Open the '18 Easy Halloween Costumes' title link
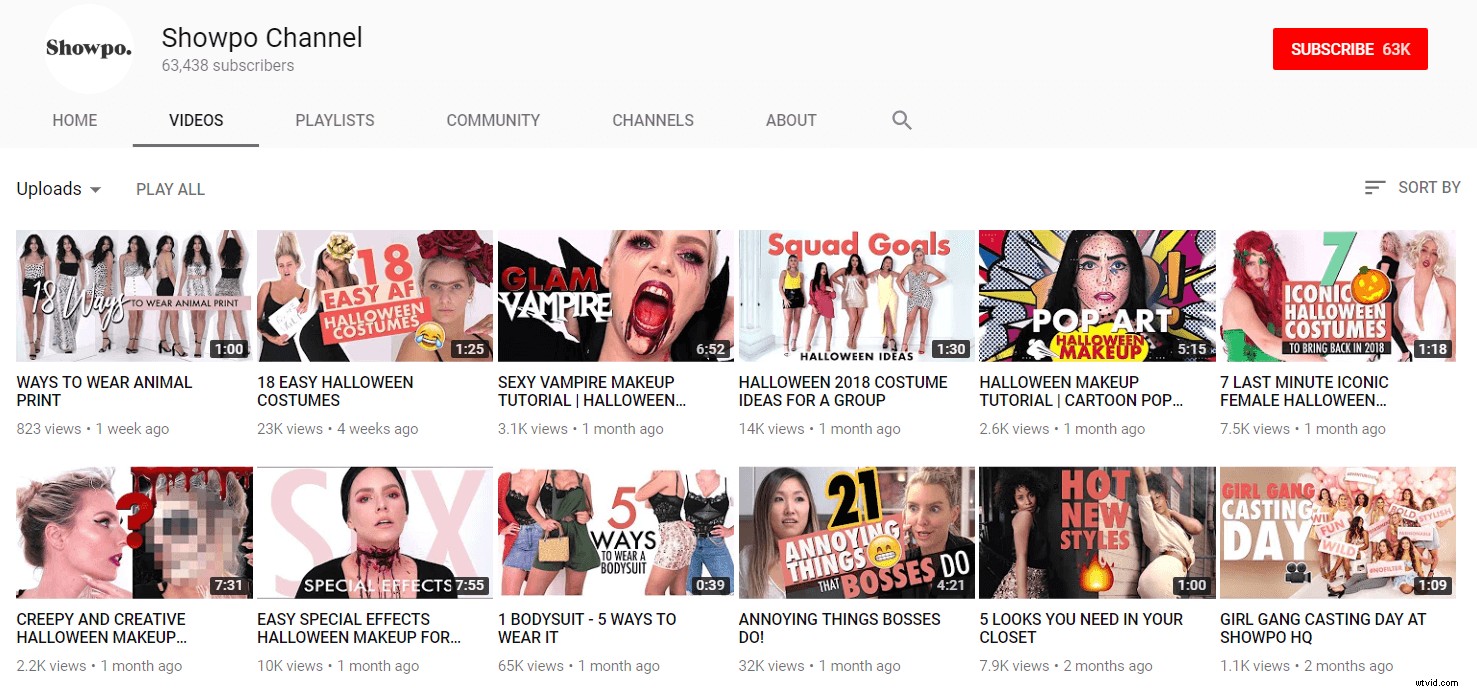Image resolution: width=1477 pixels, height=692 pixels. click(335, 391)
